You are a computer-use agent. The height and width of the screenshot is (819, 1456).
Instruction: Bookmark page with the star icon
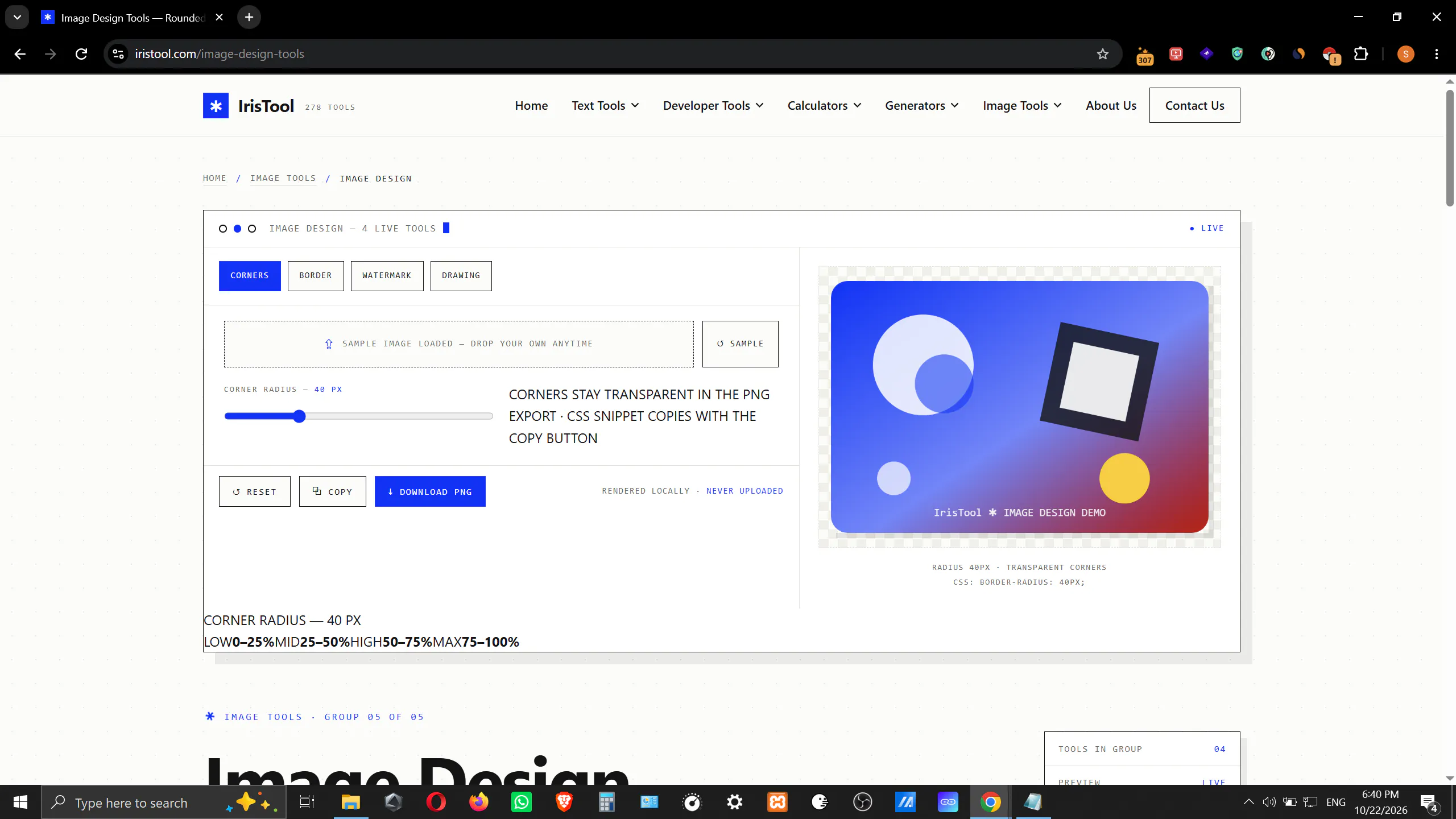point(1103,54)
